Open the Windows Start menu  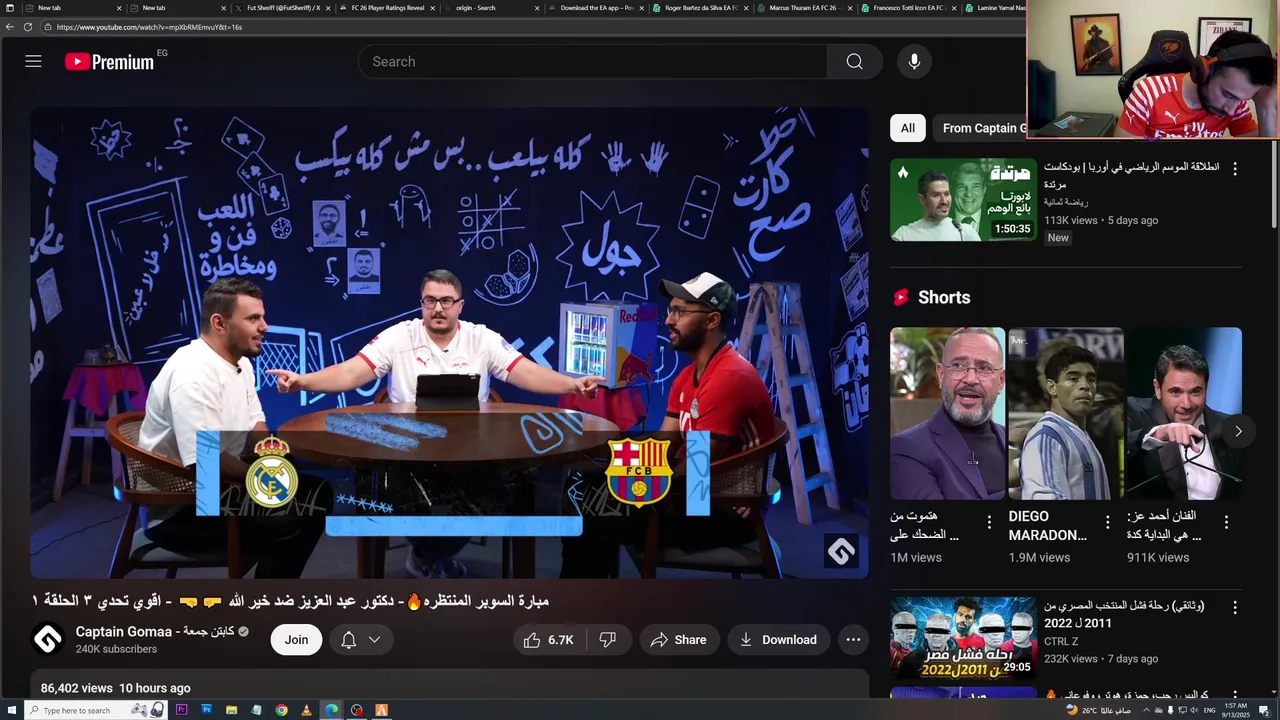(x=12, y=710)
